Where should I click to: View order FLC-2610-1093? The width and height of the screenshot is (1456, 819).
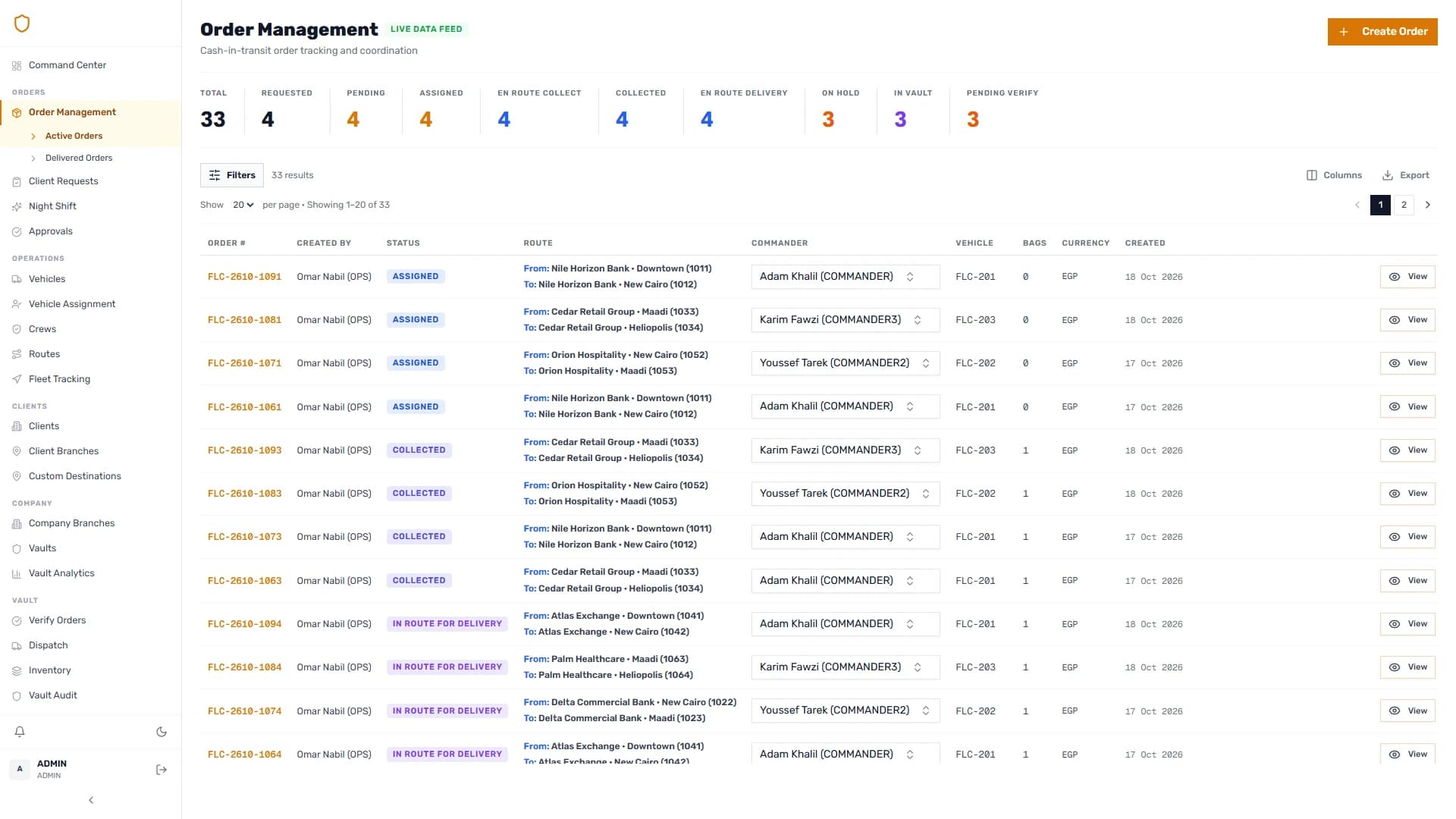[1407, 450]
